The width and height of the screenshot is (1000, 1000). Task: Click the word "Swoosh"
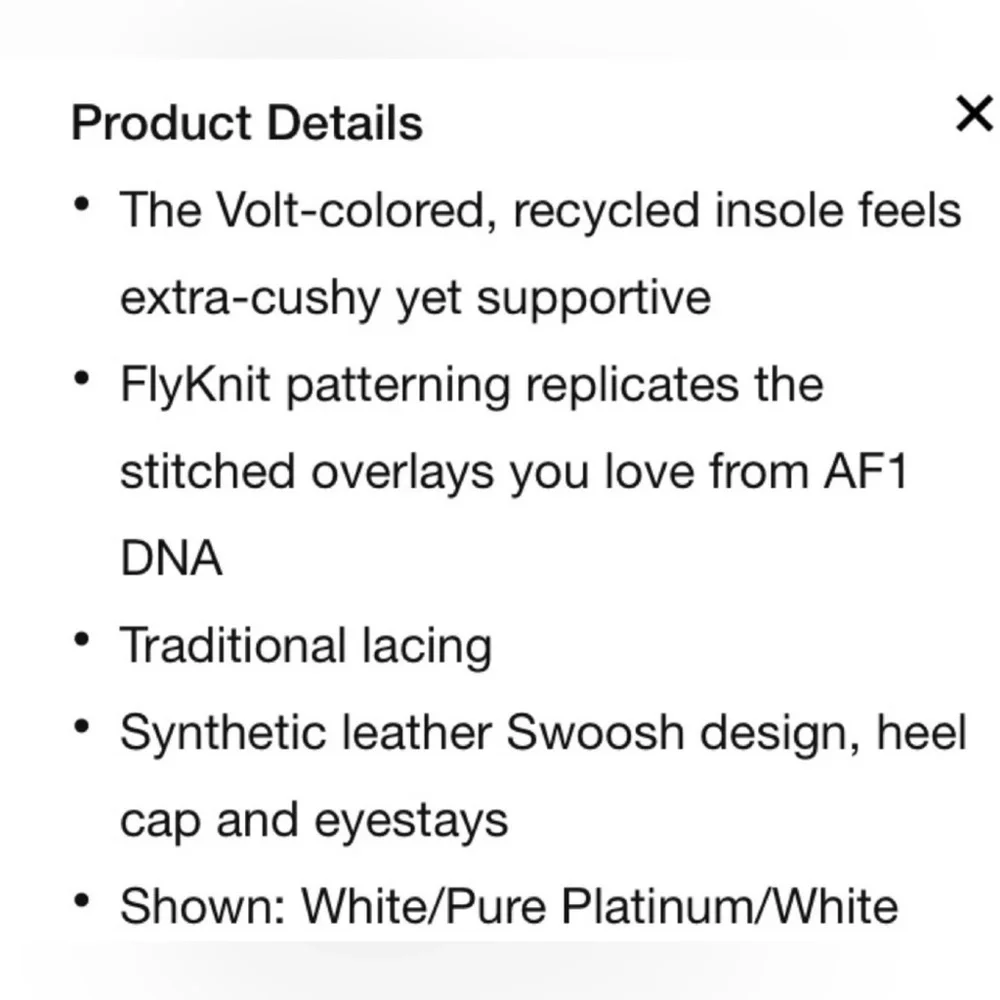pos(595,732)
